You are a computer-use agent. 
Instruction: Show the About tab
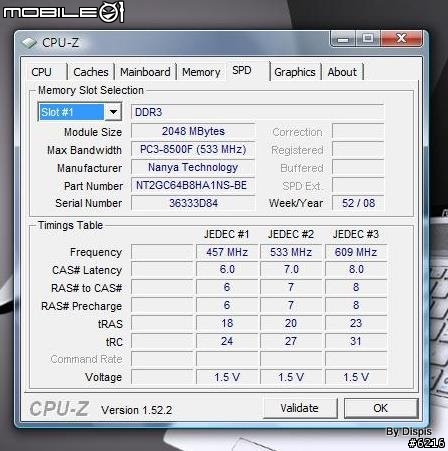click(342, 72)
